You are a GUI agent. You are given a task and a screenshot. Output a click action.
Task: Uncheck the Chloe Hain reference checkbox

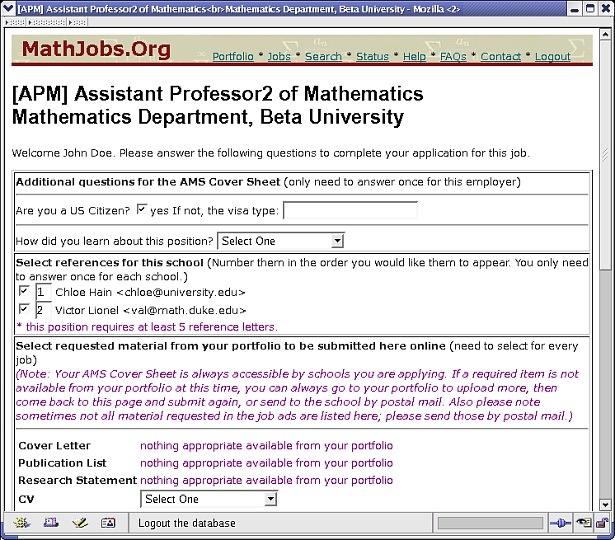24,291
